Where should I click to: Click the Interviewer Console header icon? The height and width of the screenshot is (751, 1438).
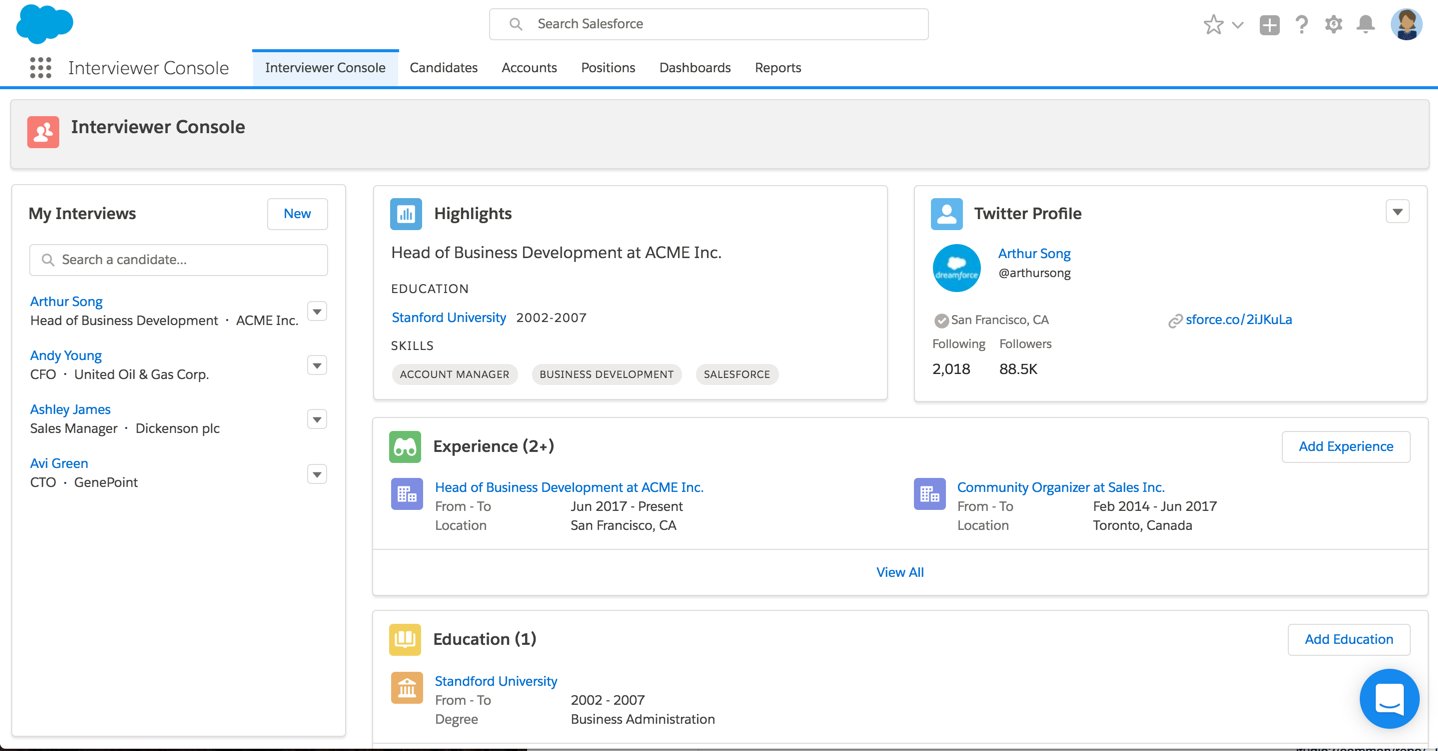[43, 132]
